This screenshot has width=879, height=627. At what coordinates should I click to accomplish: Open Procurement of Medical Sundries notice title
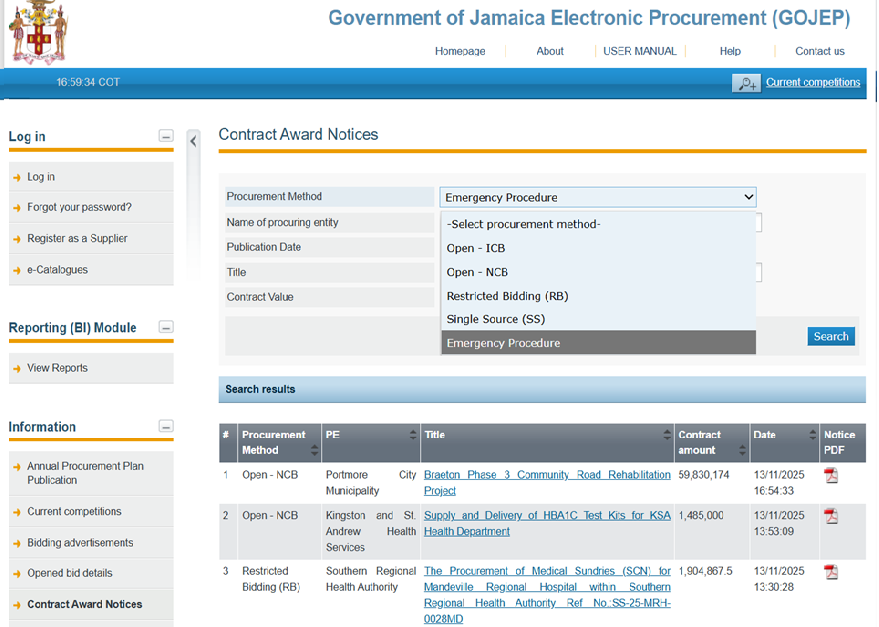547,594
